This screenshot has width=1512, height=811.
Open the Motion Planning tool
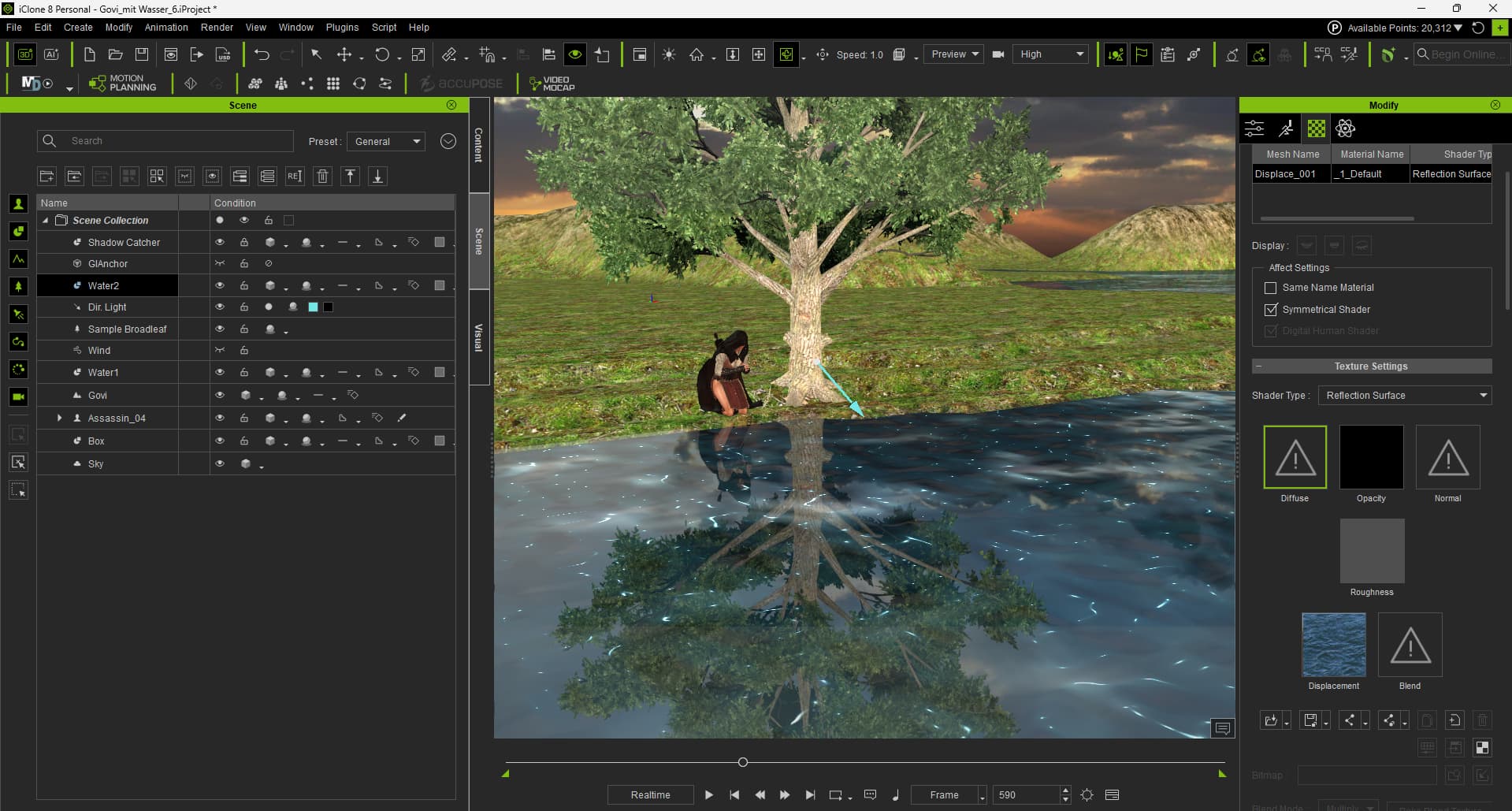tap(123, 83)
